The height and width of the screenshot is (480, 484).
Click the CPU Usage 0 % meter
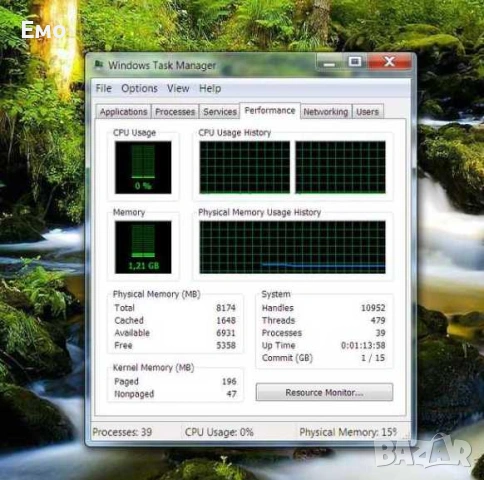click(x=143, y=167)
